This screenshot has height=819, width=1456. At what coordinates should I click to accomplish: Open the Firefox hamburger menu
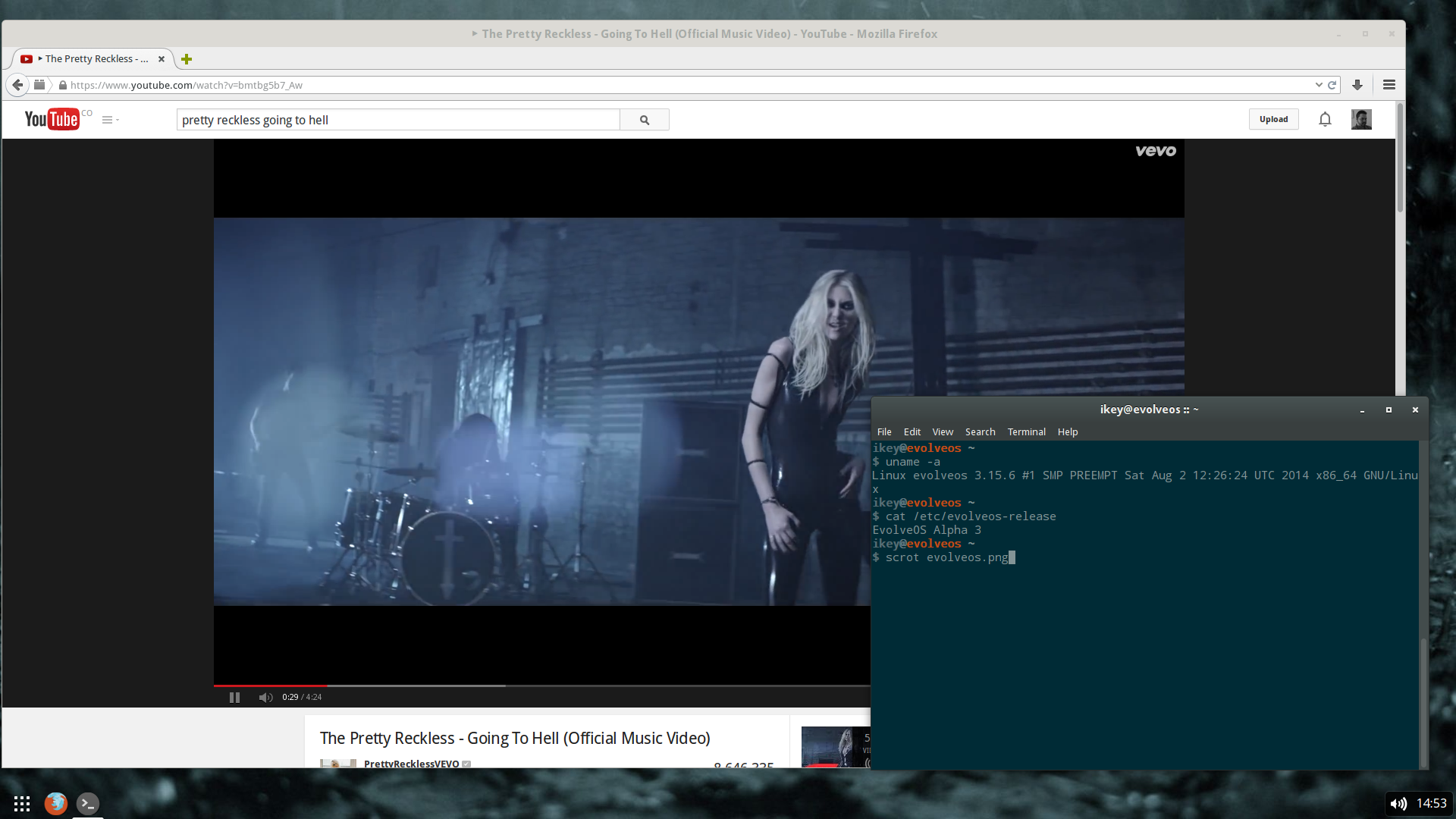point(1389,85)
